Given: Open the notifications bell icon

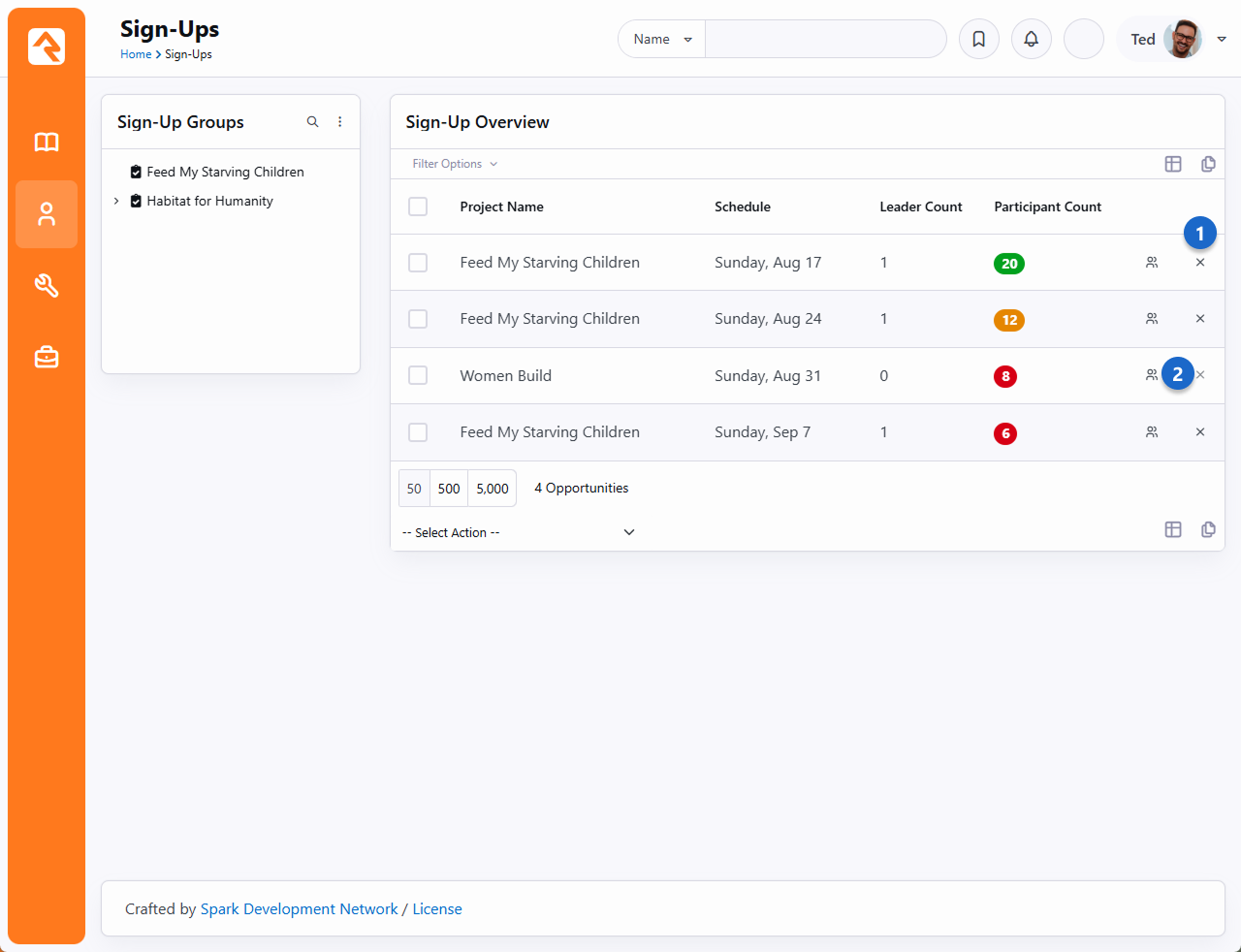Looking at the screenshot, I should coord(1031,40).
